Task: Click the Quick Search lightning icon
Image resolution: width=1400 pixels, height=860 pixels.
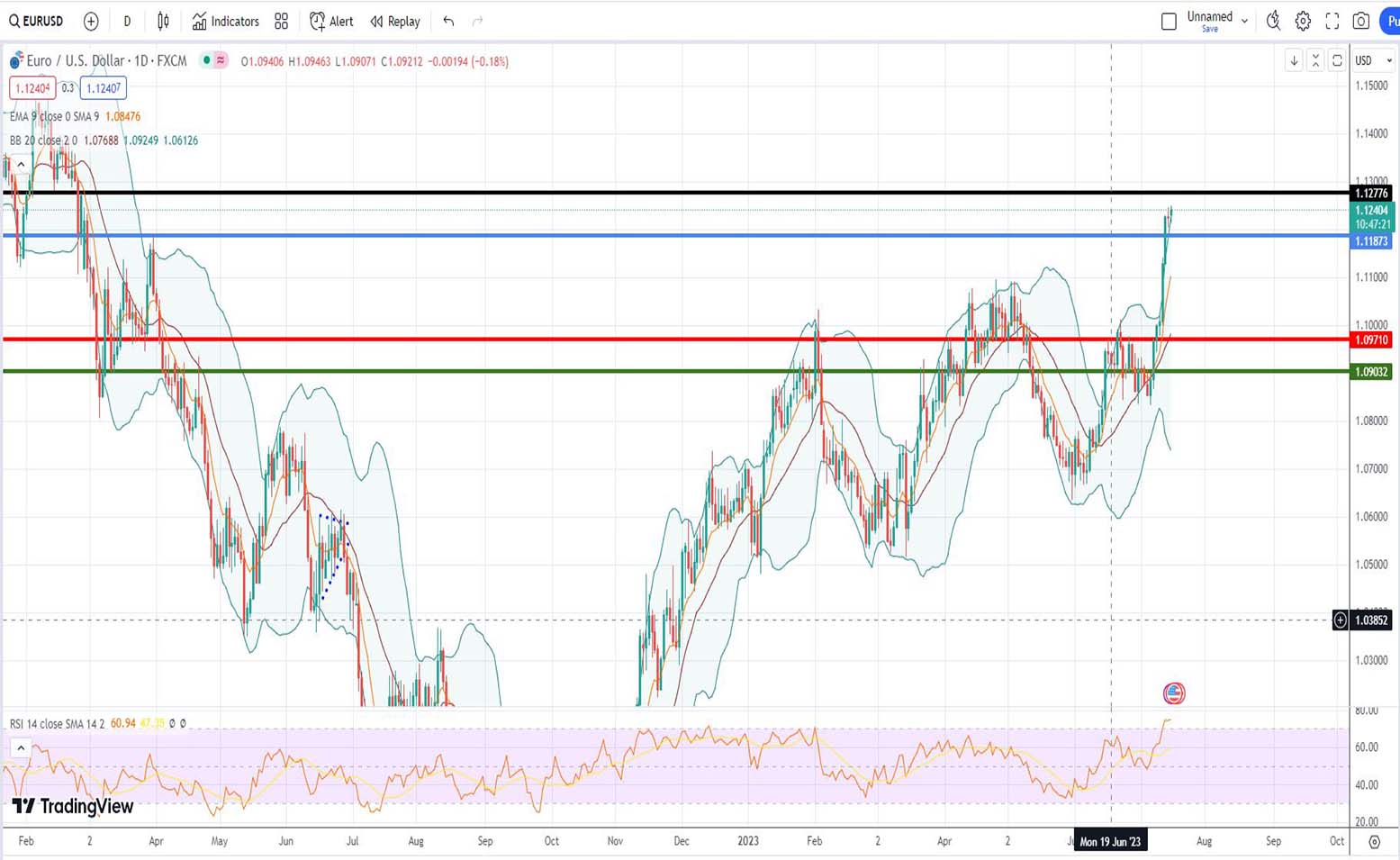Action: tap(1273, 22)
